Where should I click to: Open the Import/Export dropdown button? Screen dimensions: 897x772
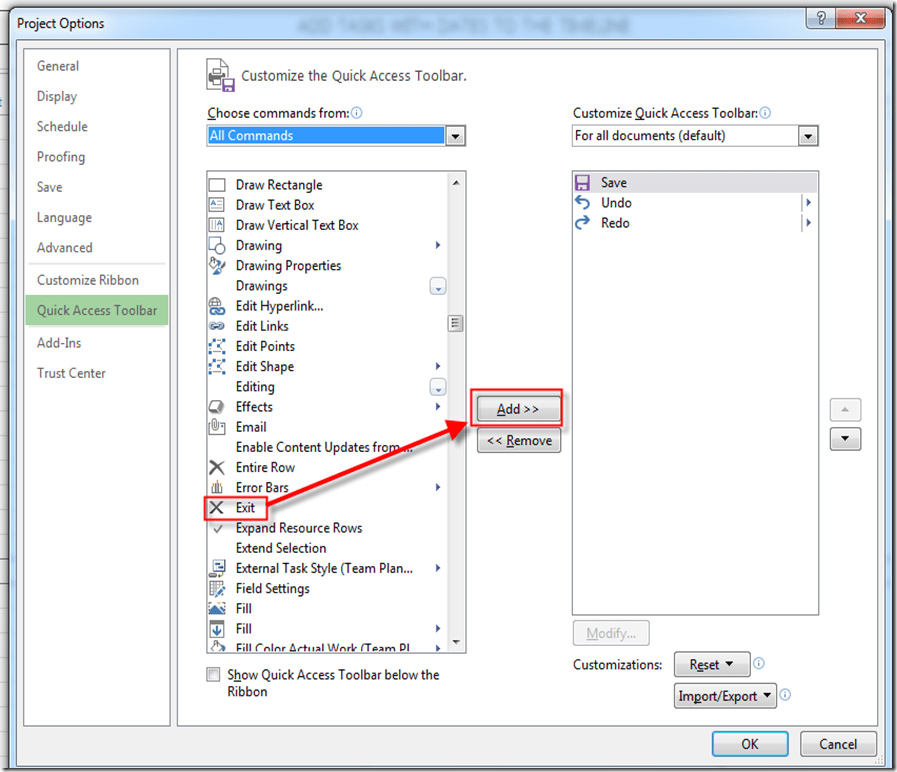726,696
